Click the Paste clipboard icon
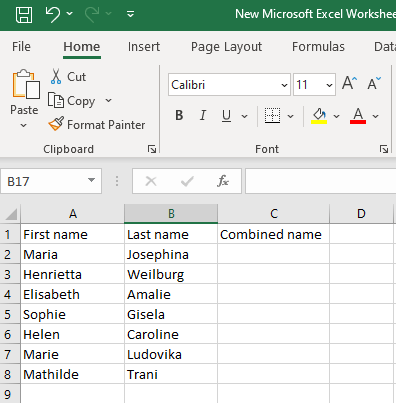 point(26,84)
